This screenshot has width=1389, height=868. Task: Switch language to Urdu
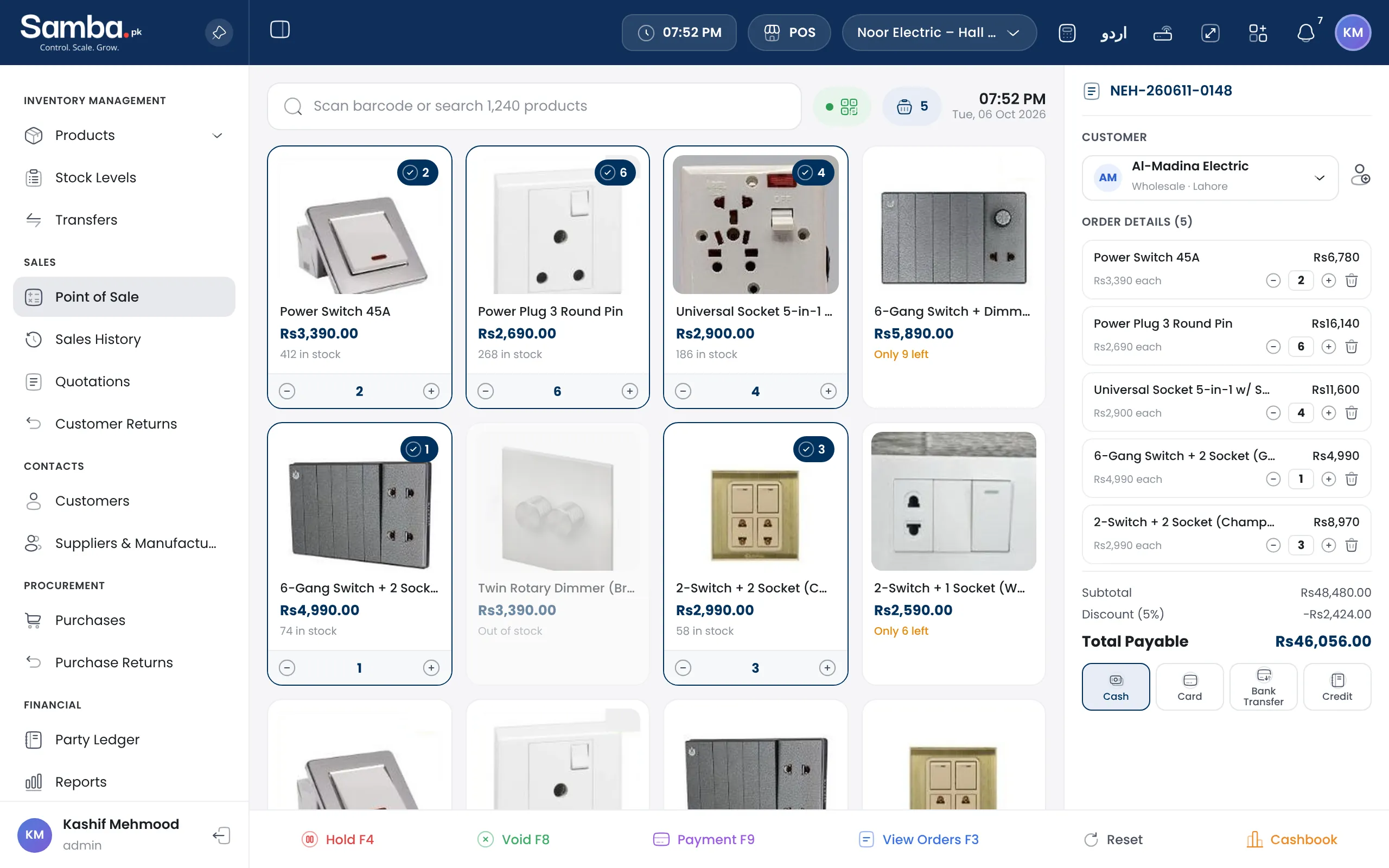point(1113,33)
